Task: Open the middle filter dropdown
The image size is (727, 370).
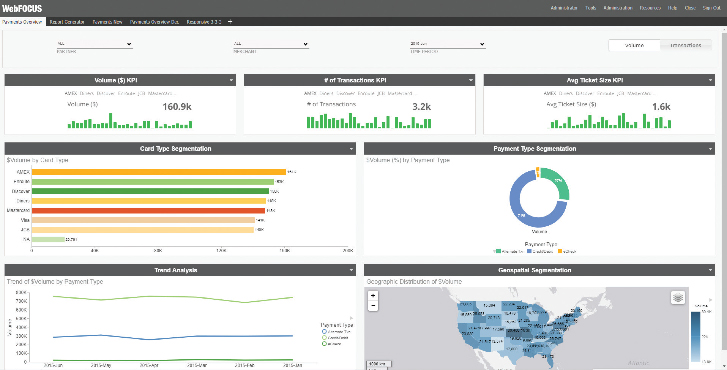Action: (271, 44)
